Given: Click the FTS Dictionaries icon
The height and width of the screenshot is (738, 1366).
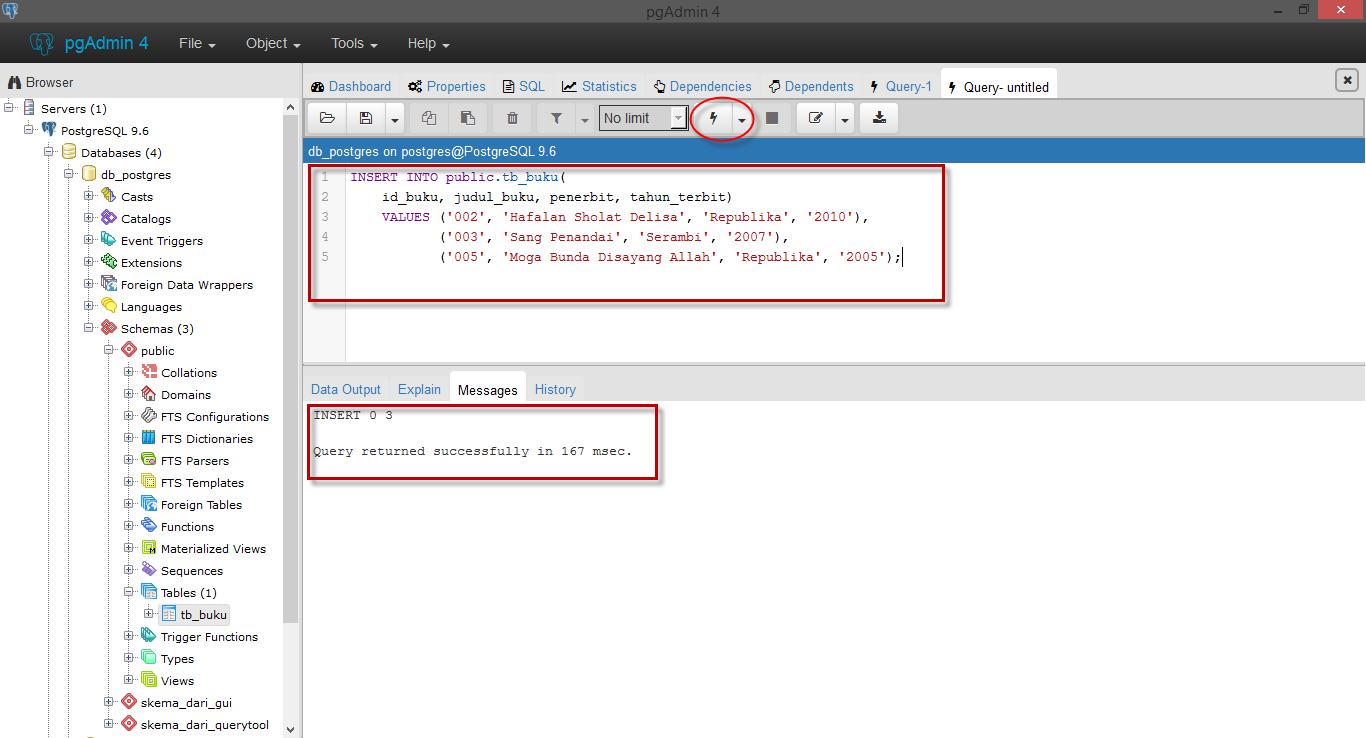Looking at the screenshot, I should click(x=148, y=438).
